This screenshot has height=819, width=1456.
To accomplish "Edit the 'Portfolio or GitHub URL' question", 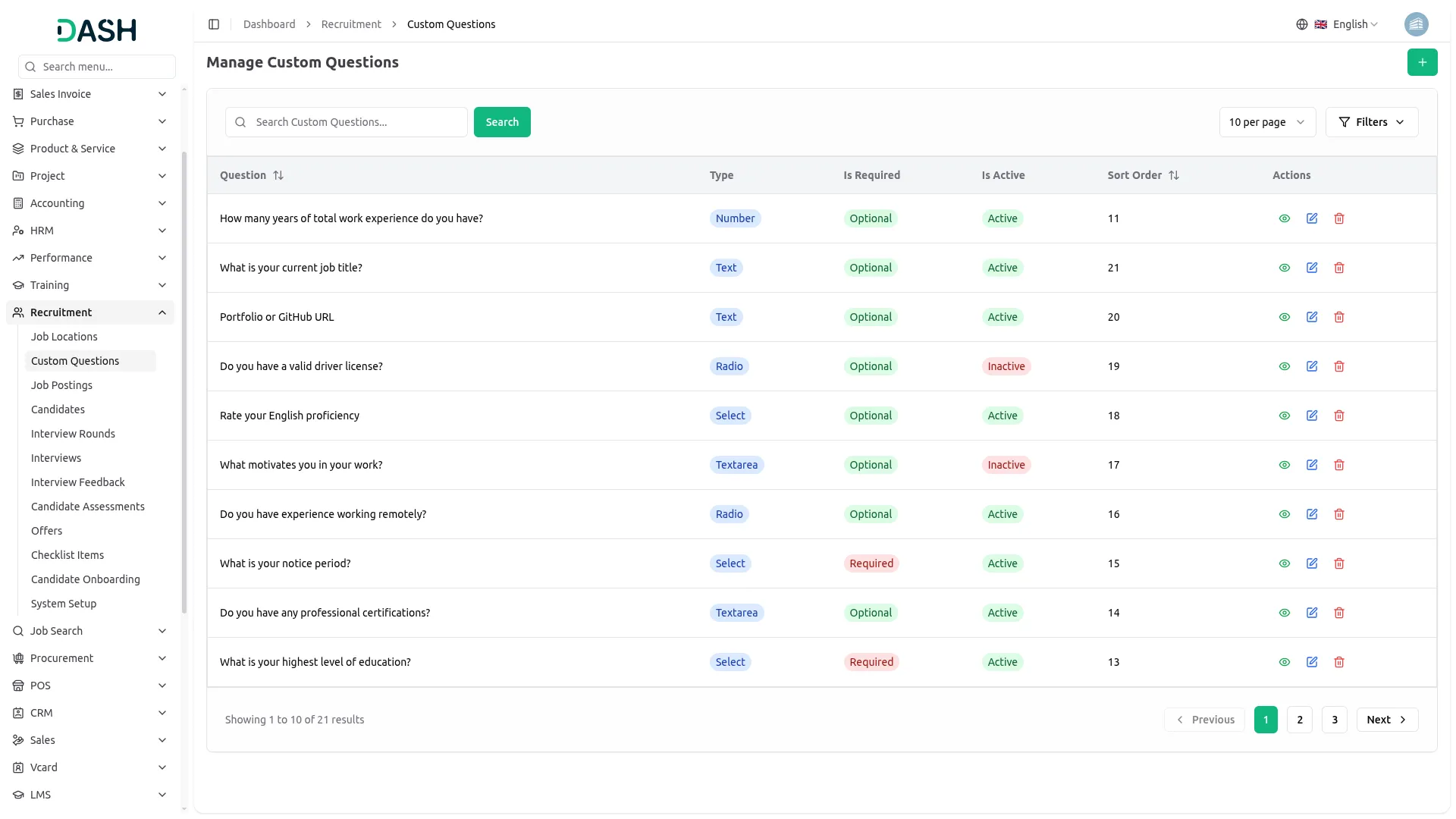I will [1311, 317].
